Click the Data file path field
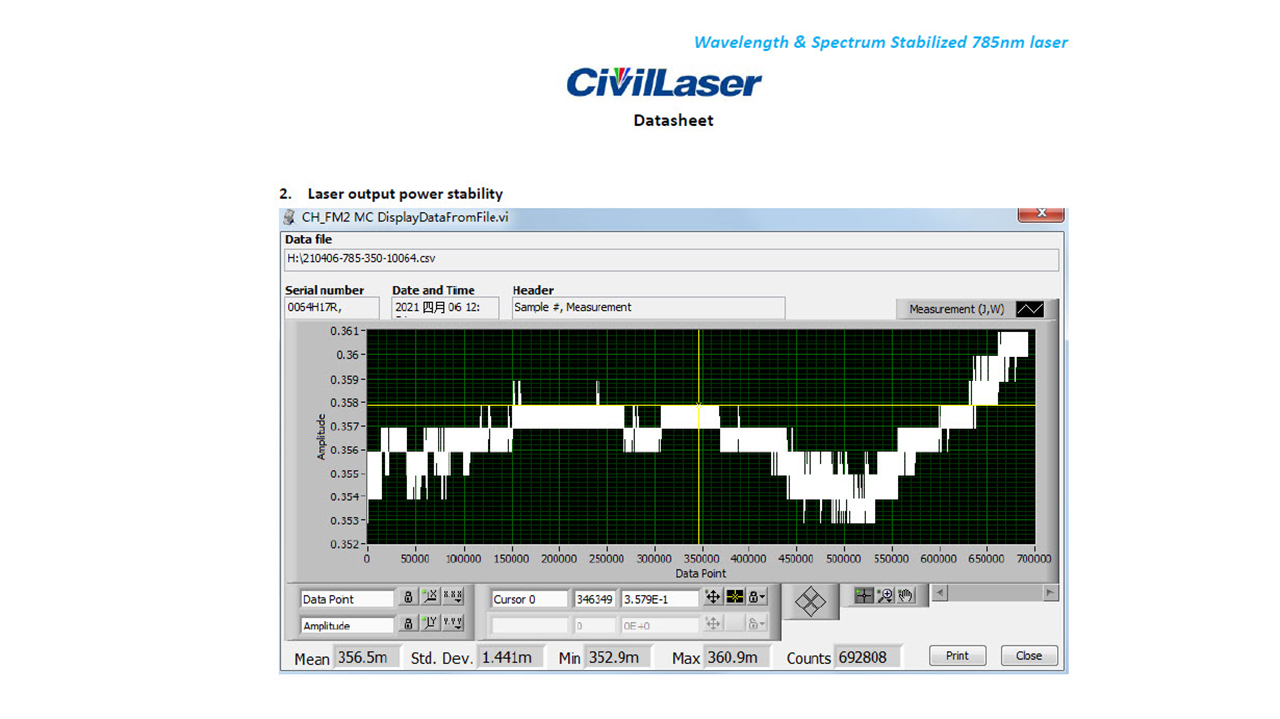1280x719 pixels. [x=670, y=259]
